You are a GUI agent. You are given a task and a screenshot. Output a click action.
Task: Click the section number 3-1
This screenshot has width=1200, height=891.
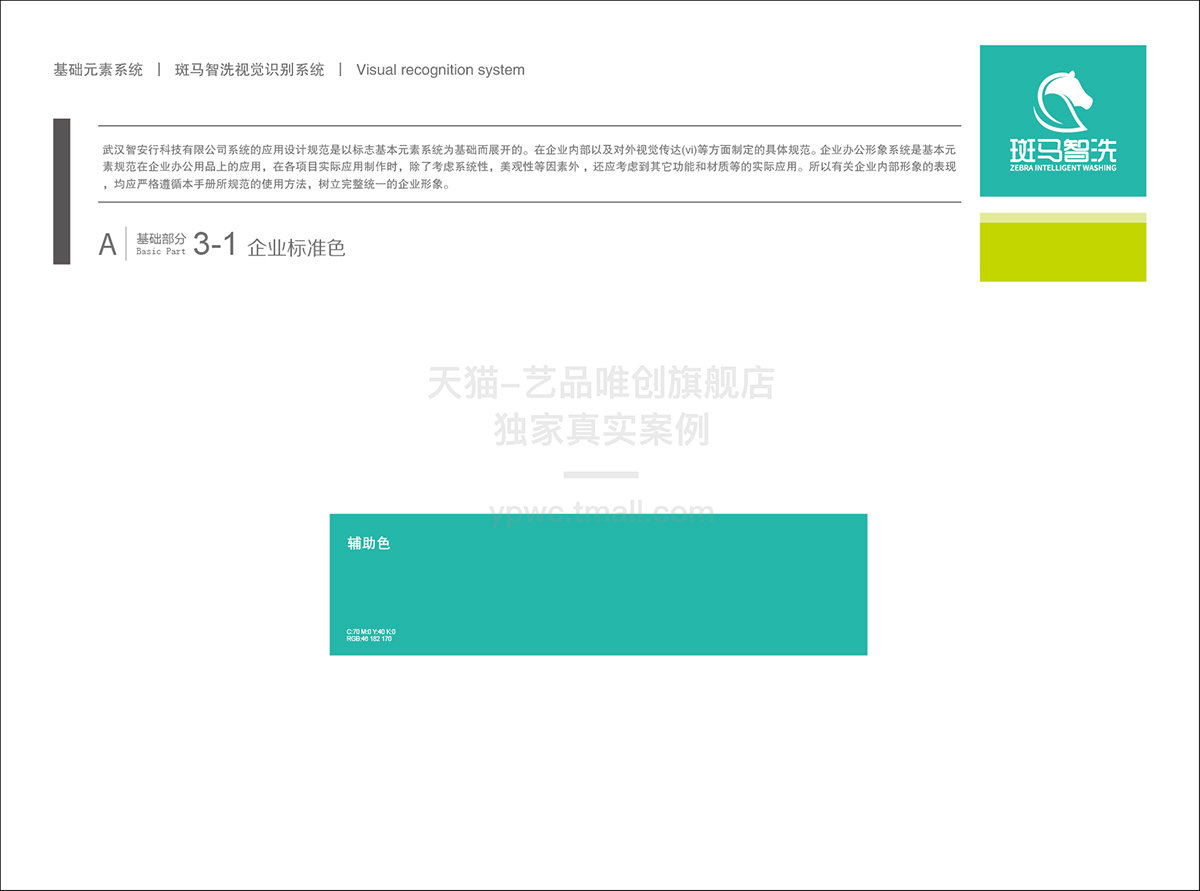215,244
